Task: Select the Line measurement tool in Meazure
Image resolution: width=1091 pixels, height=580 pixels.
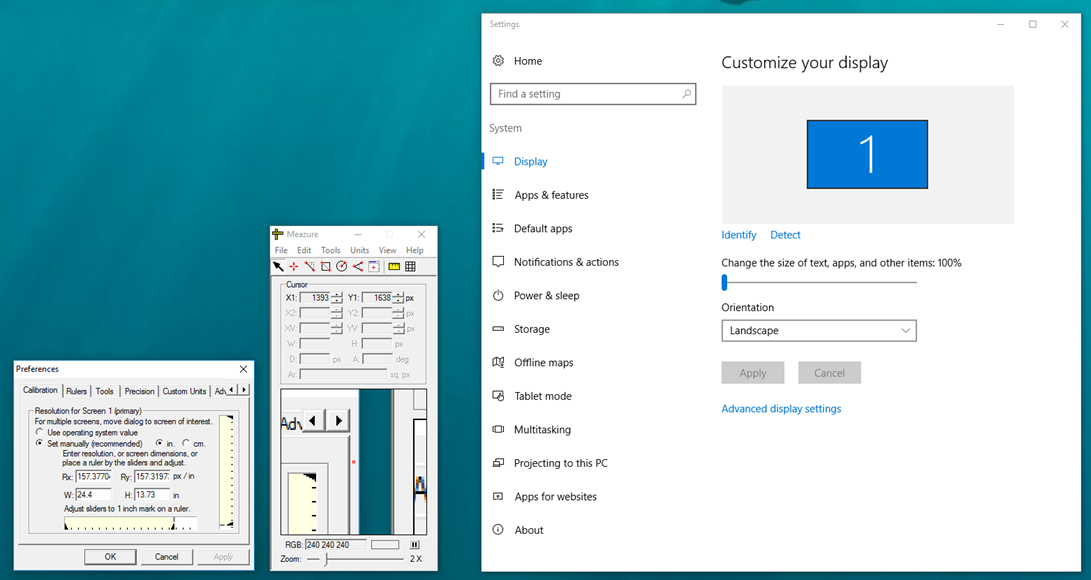Action: click(310, 267)
